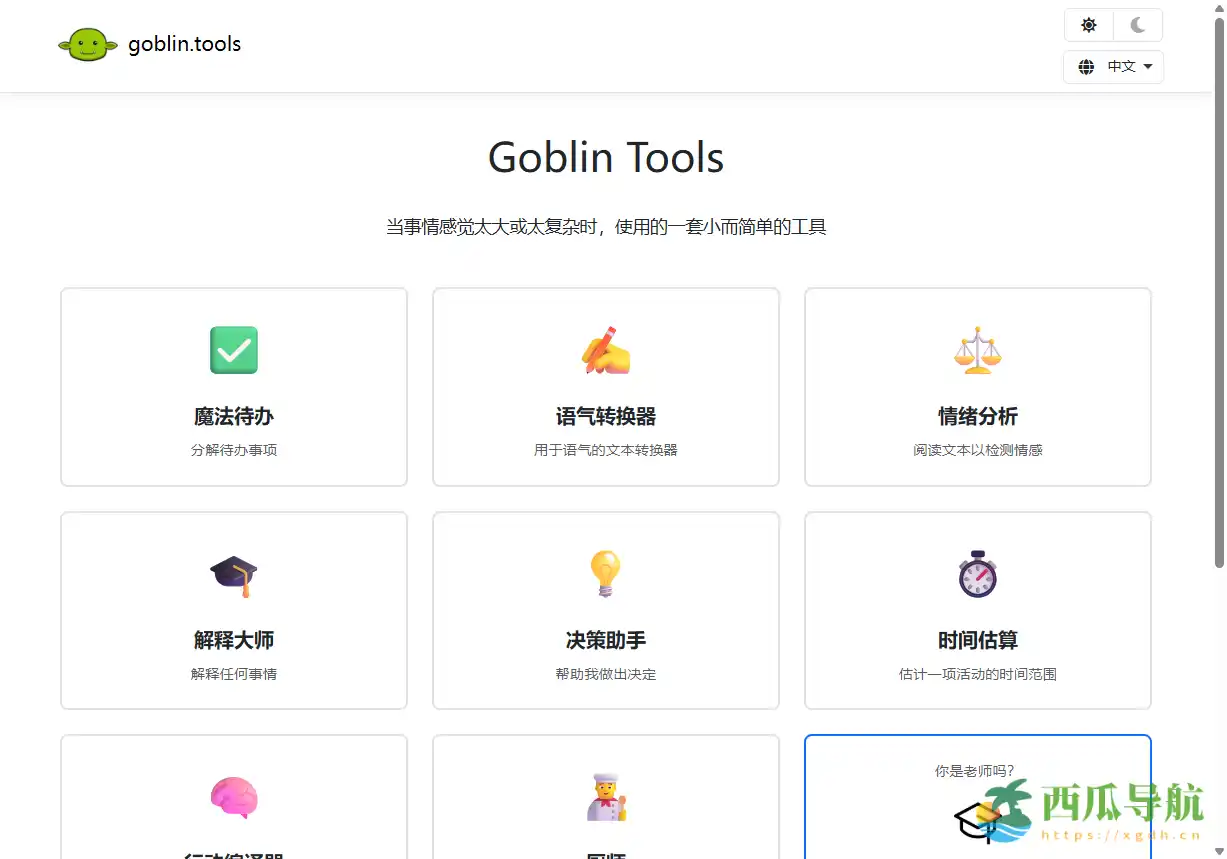Switch to dark mode using the moon toggle
This screenshot has width=1227, height=859.
click(x=1138, y=25)
